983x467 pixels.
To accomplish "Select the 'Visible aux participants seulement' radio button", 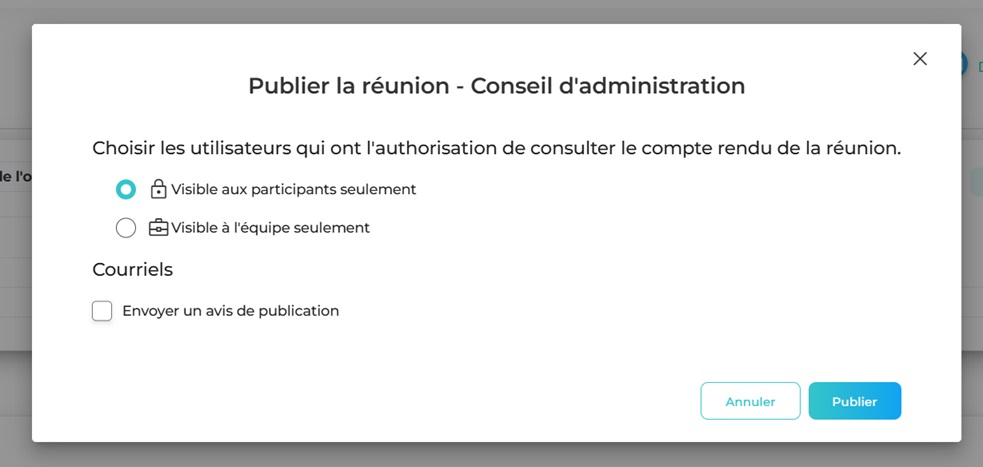I will pyautogui.click(x=126, y=189).
